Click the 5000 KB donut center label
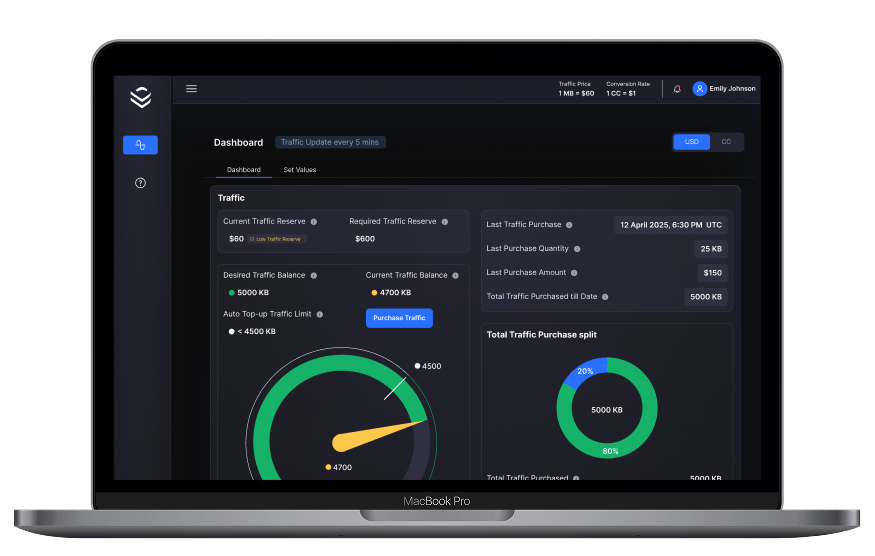This screenshot has width=875, height=556. pos(607,410)
